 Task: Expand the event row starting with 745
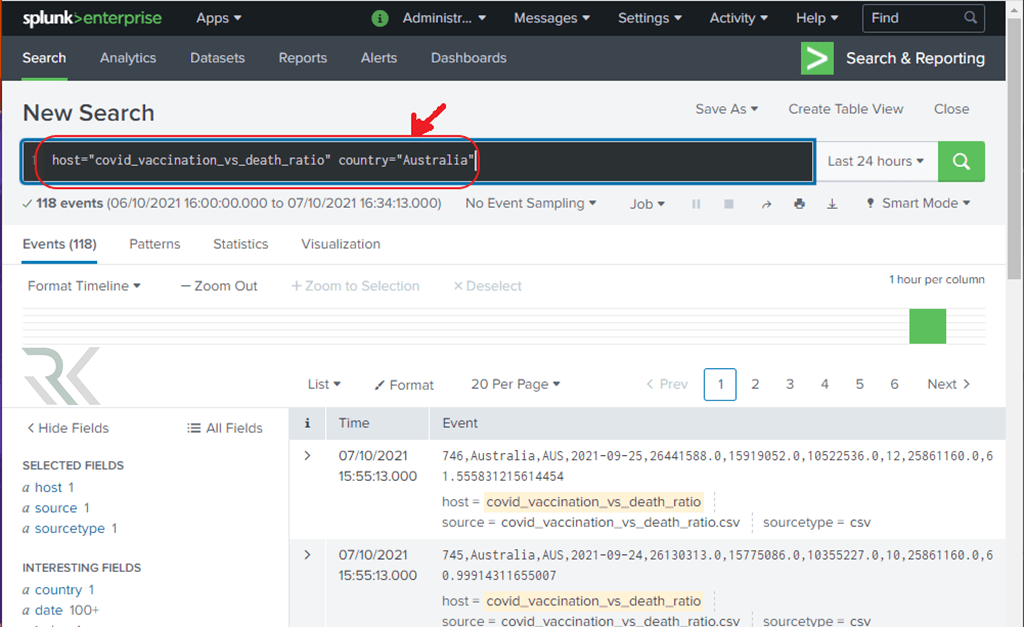click(308, 555)
